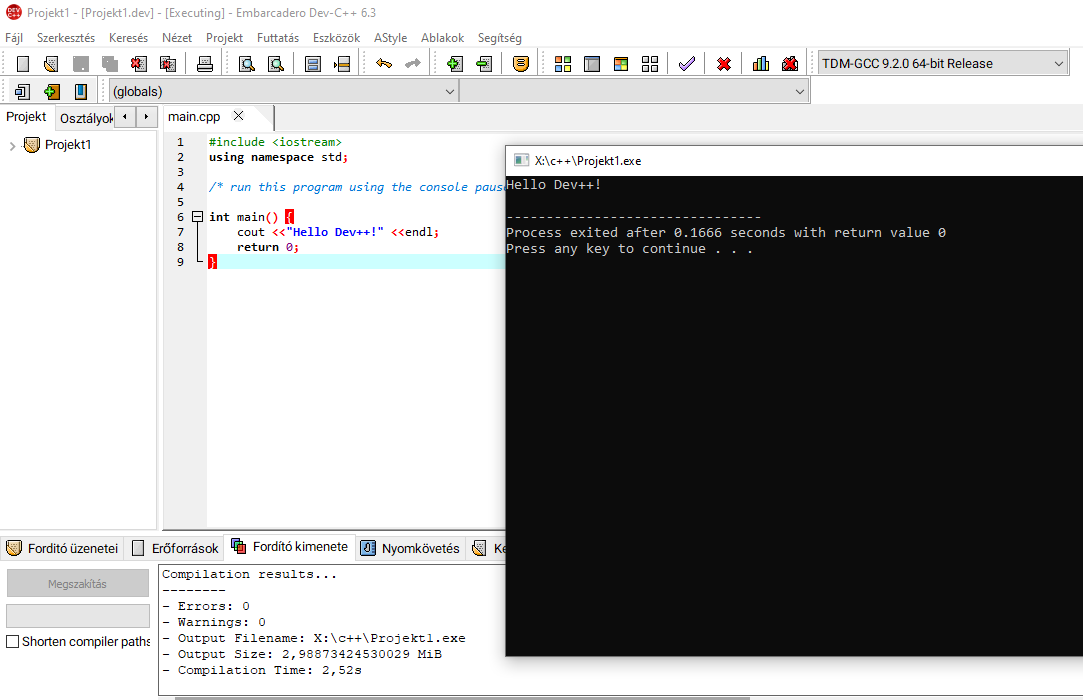Click the Run window icon
This screenshot has width=1083, height=700.
tap(592, 64)
